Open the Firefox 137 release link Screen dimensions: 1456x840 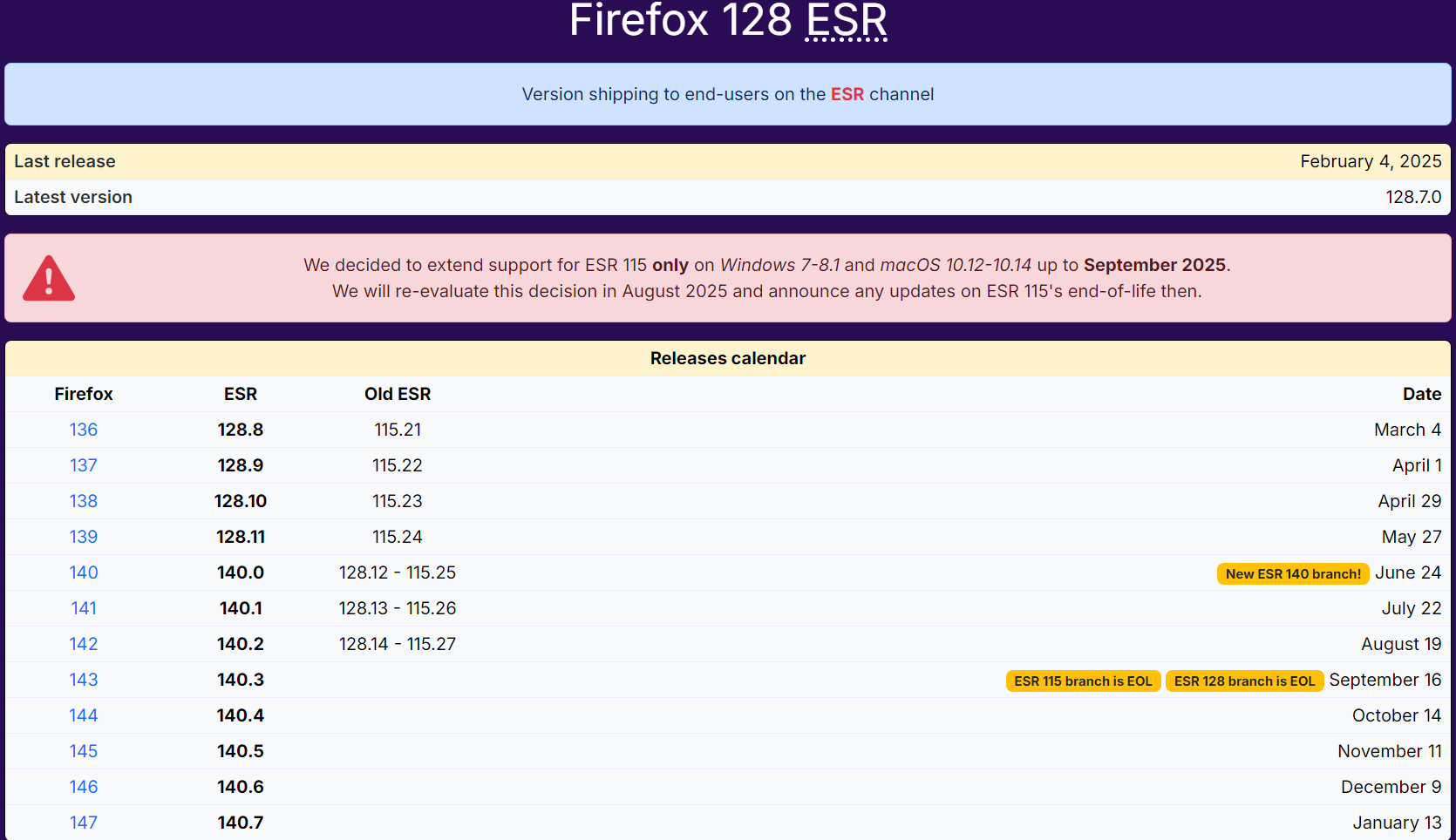tap(84, 465)
